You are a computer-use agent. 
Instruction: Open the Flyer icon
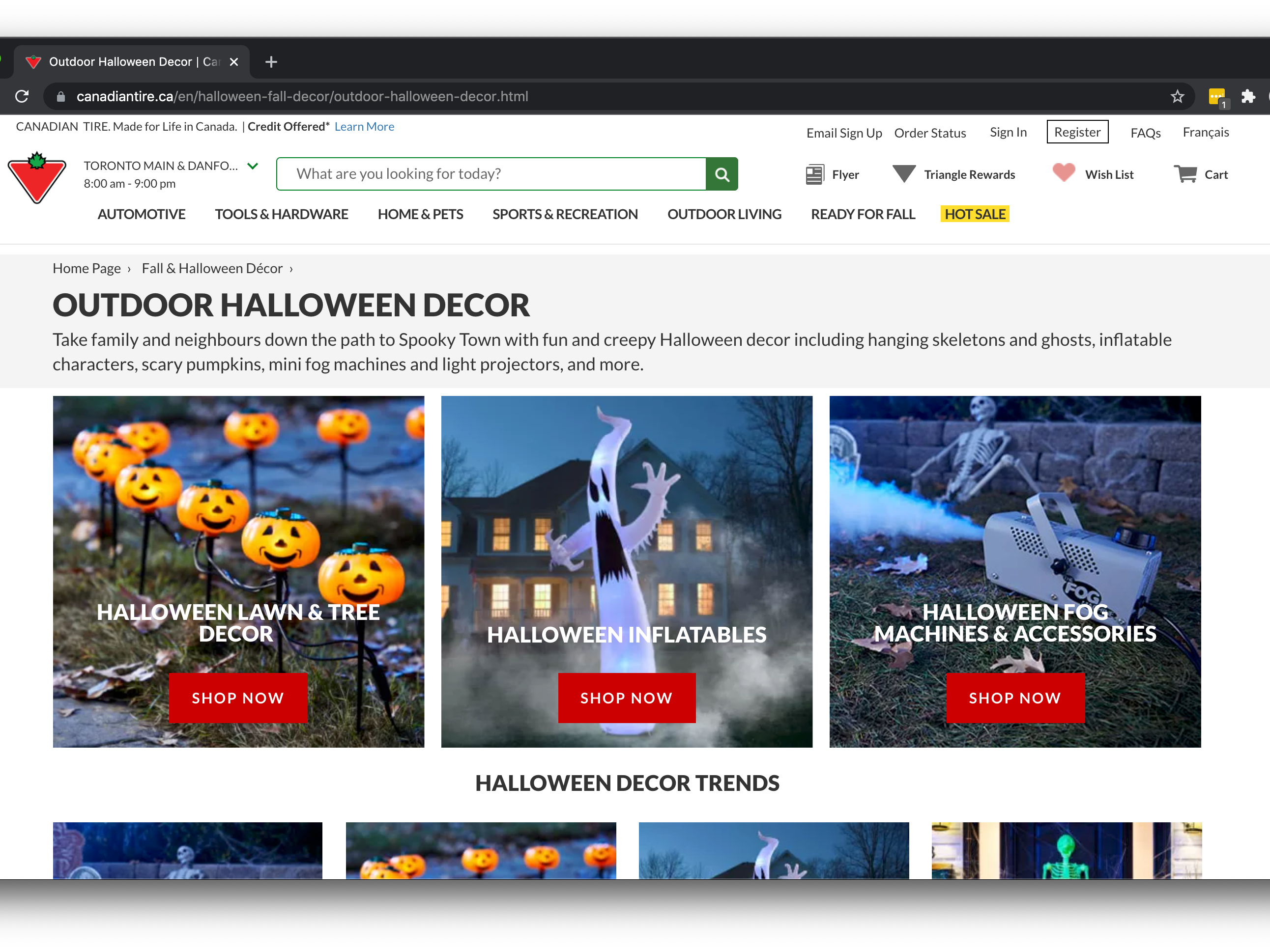coord(814,174)
